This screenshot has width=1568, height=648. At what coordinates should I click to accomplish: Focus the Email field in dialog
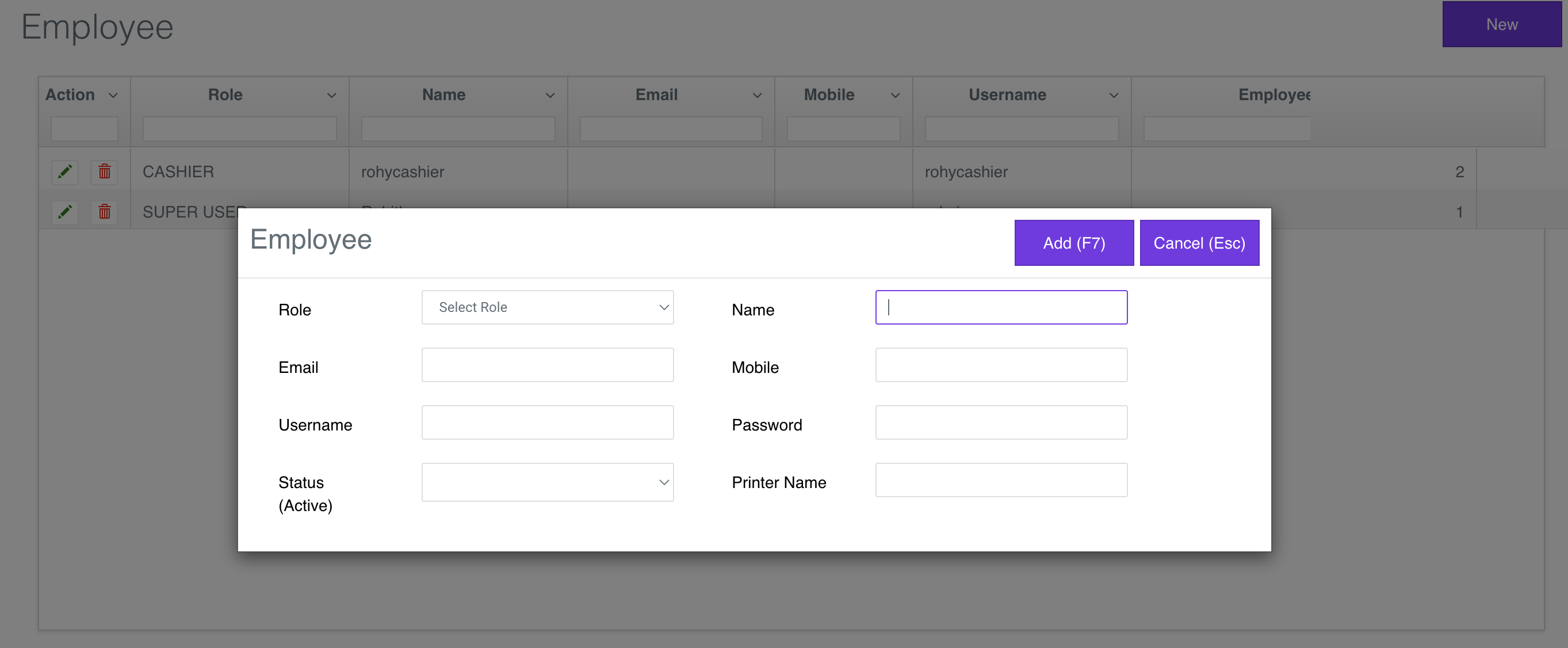pyautogui.click(x=546, y=365)
